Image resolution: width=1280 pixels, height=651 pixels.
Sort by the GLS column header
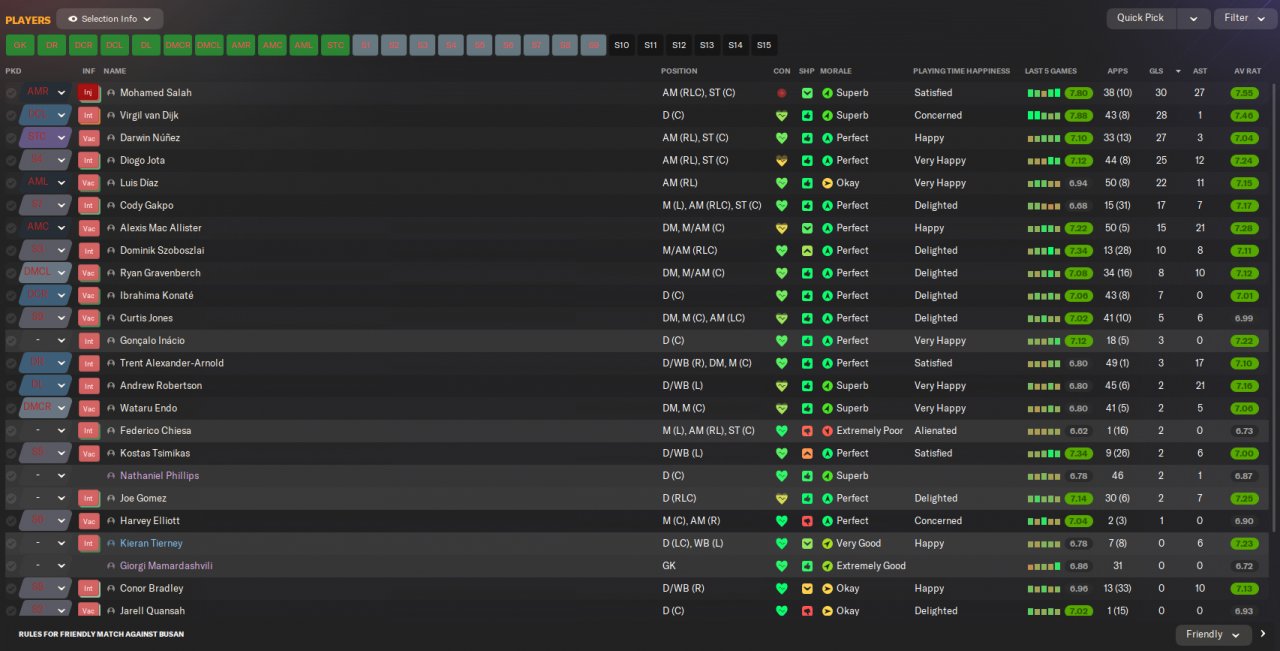point(1156,71)
